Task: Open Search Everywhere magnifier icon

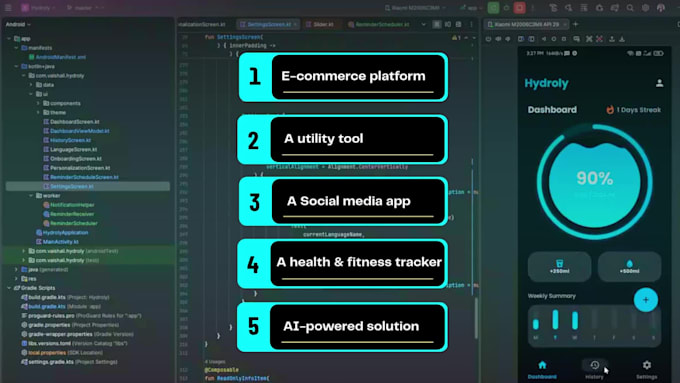Action: coord(630,8)
